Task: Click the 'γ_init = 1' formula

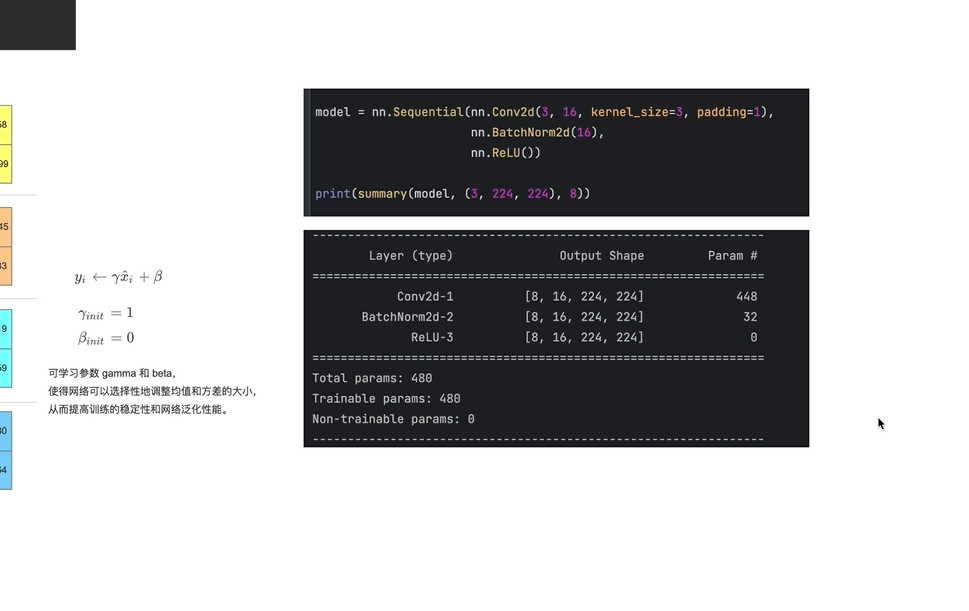Action: point(106,313)
